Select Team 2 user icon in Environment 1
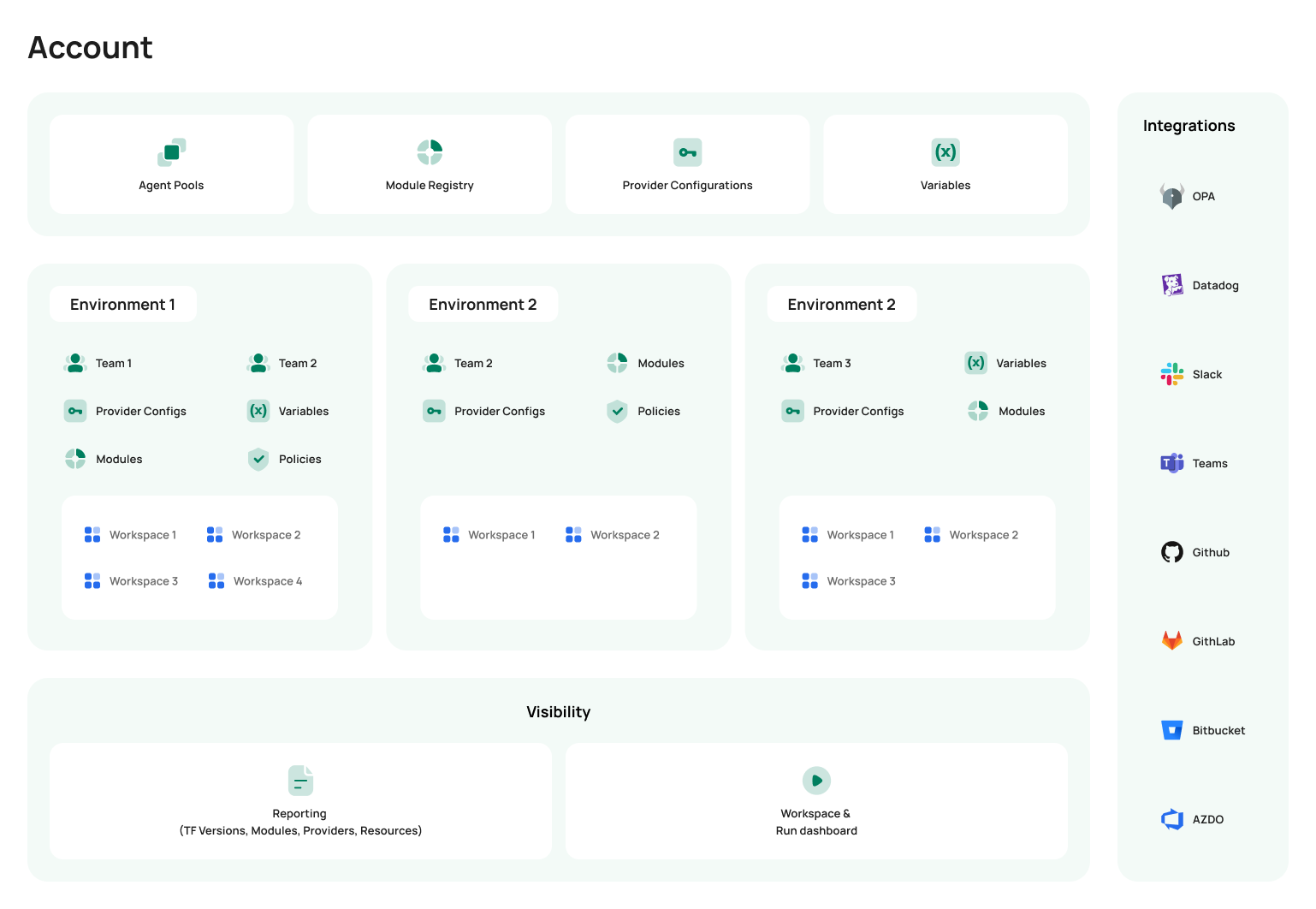Image resolution: width=1316 pixels, height=909 pixels. [258, 363]
